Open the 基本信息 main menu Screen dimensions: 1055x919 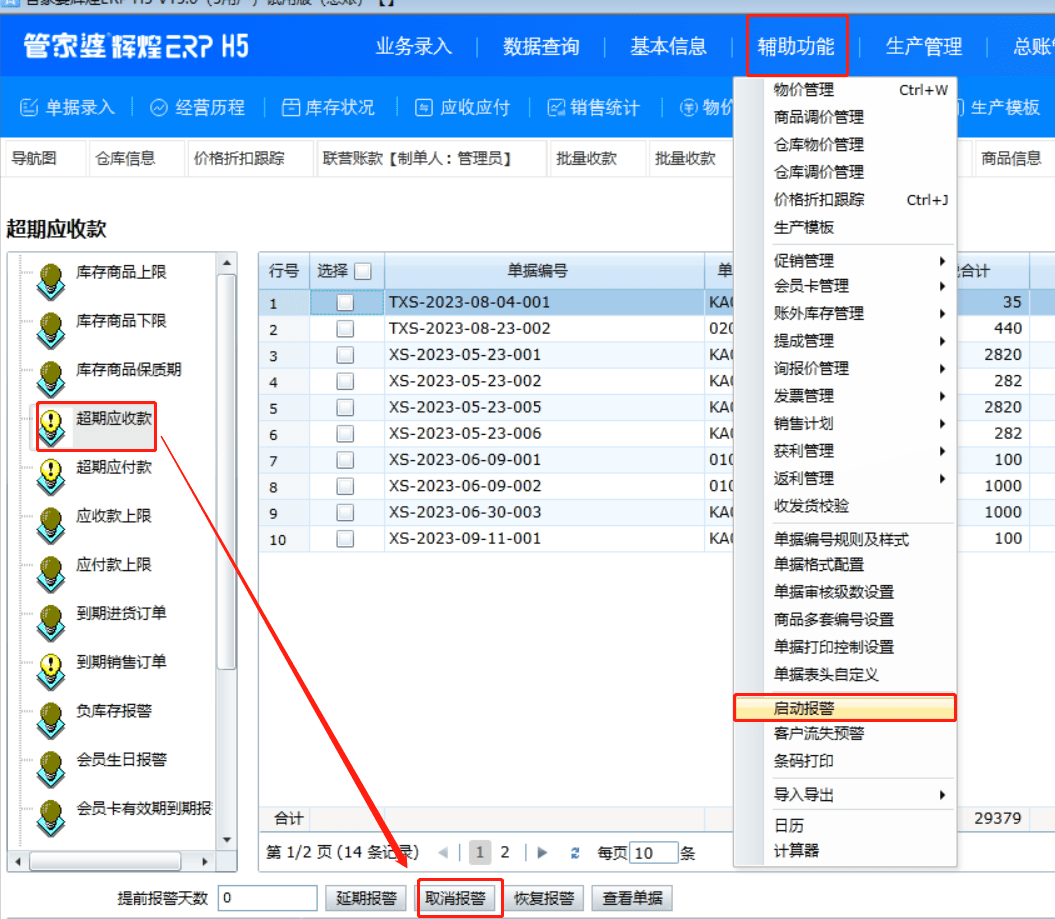point(668,47)
